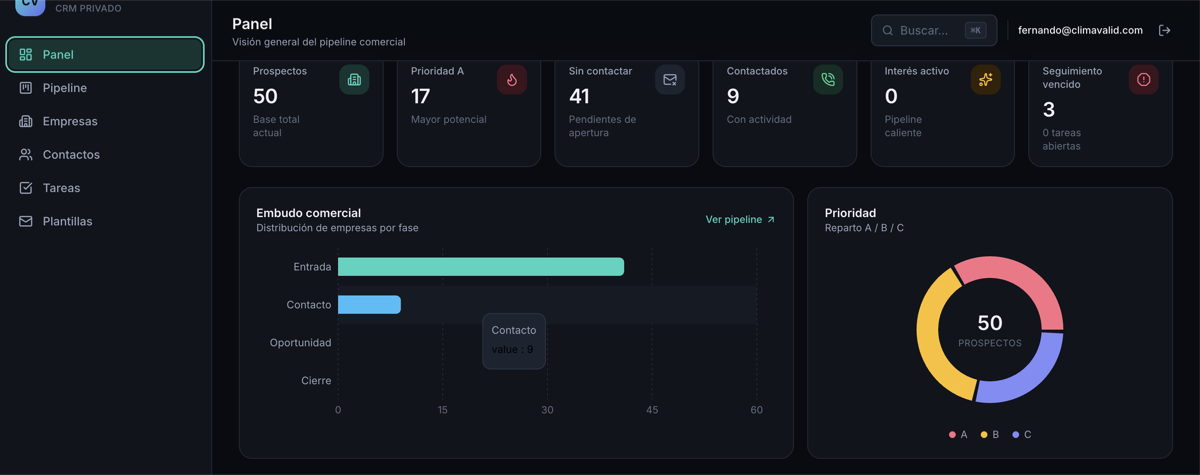
Task: Click the Contactados value 9
Action: 733,96
